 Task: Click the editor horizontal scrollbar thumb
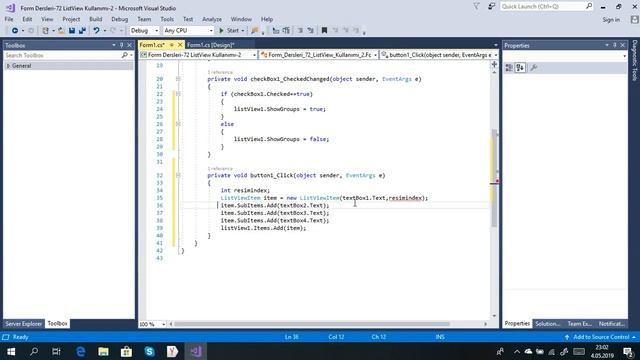tap(312, 324)
